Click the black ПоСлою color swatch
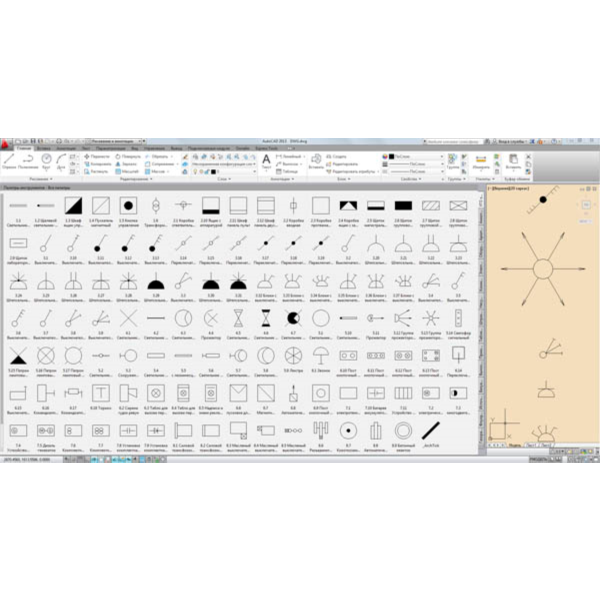 (x=391, y=157)
